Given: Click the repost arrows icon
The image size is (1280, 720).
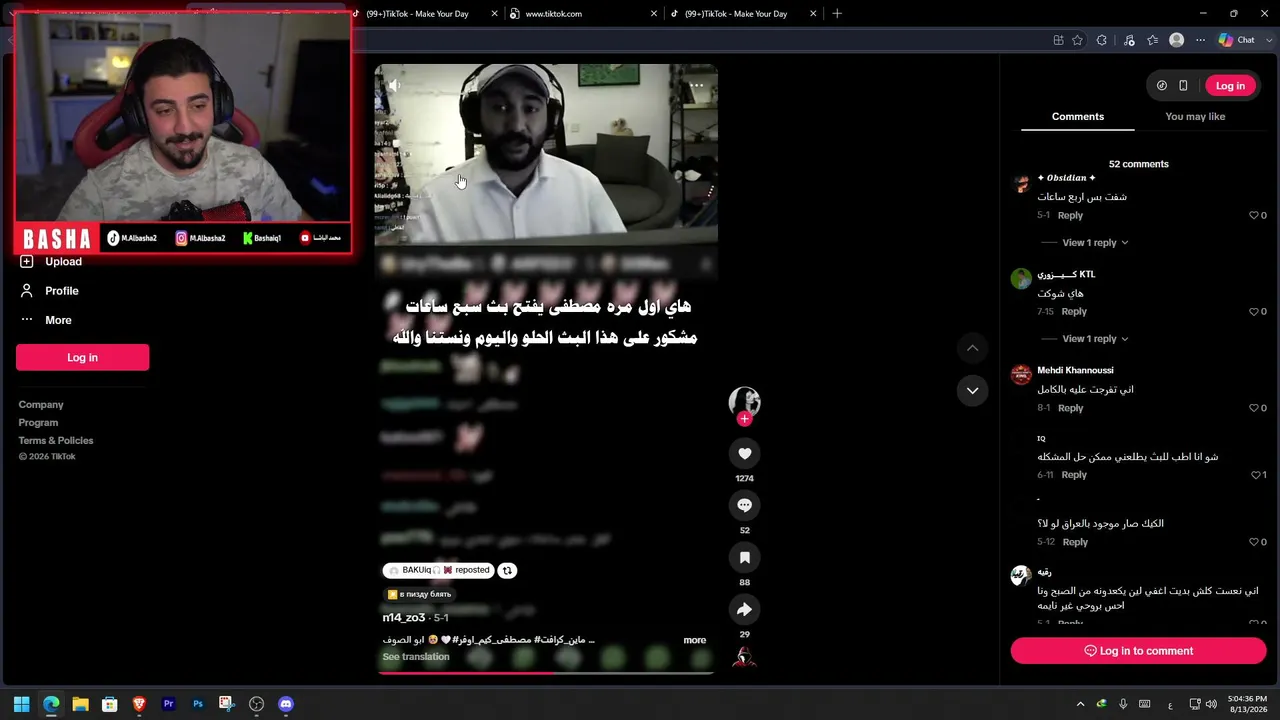Looking at the screenshot, I should coord(507,570).
